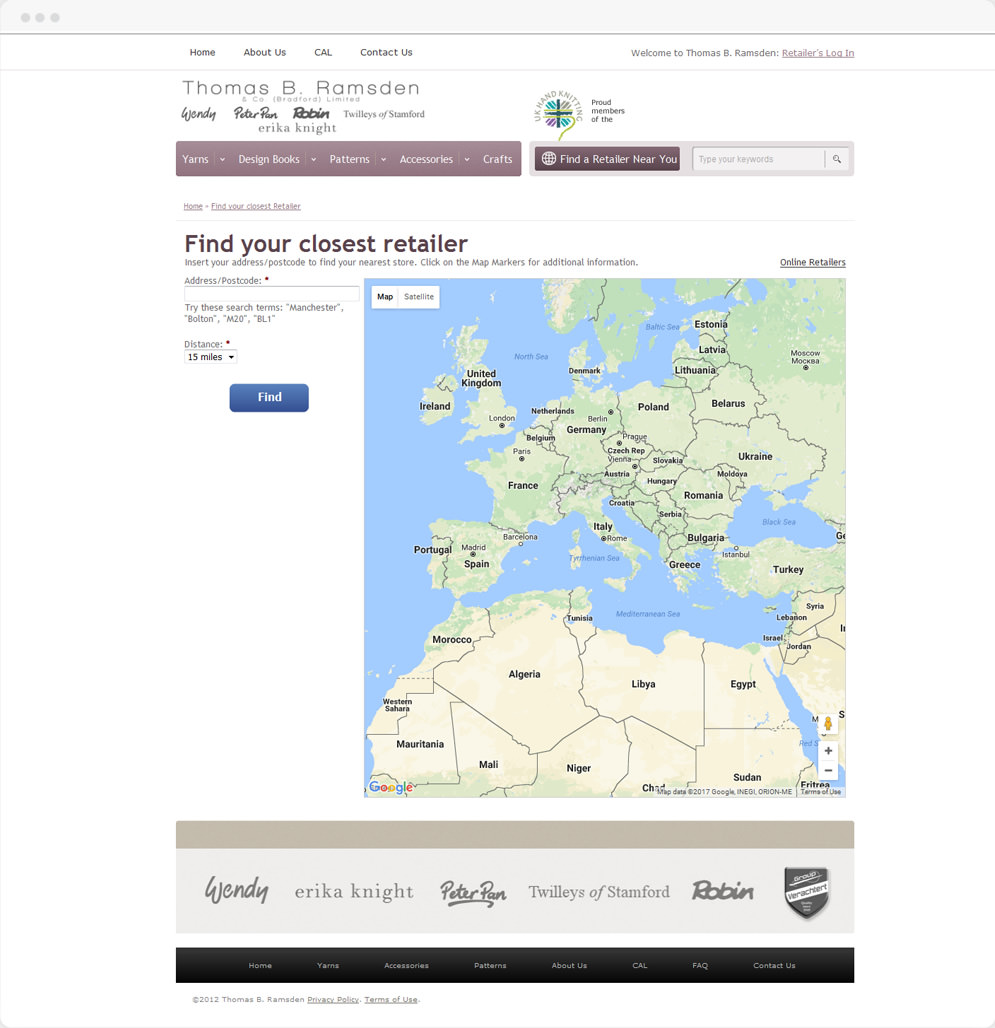
Task: Click the Twilleys of Stamford header logo
Action: [384, 114]
